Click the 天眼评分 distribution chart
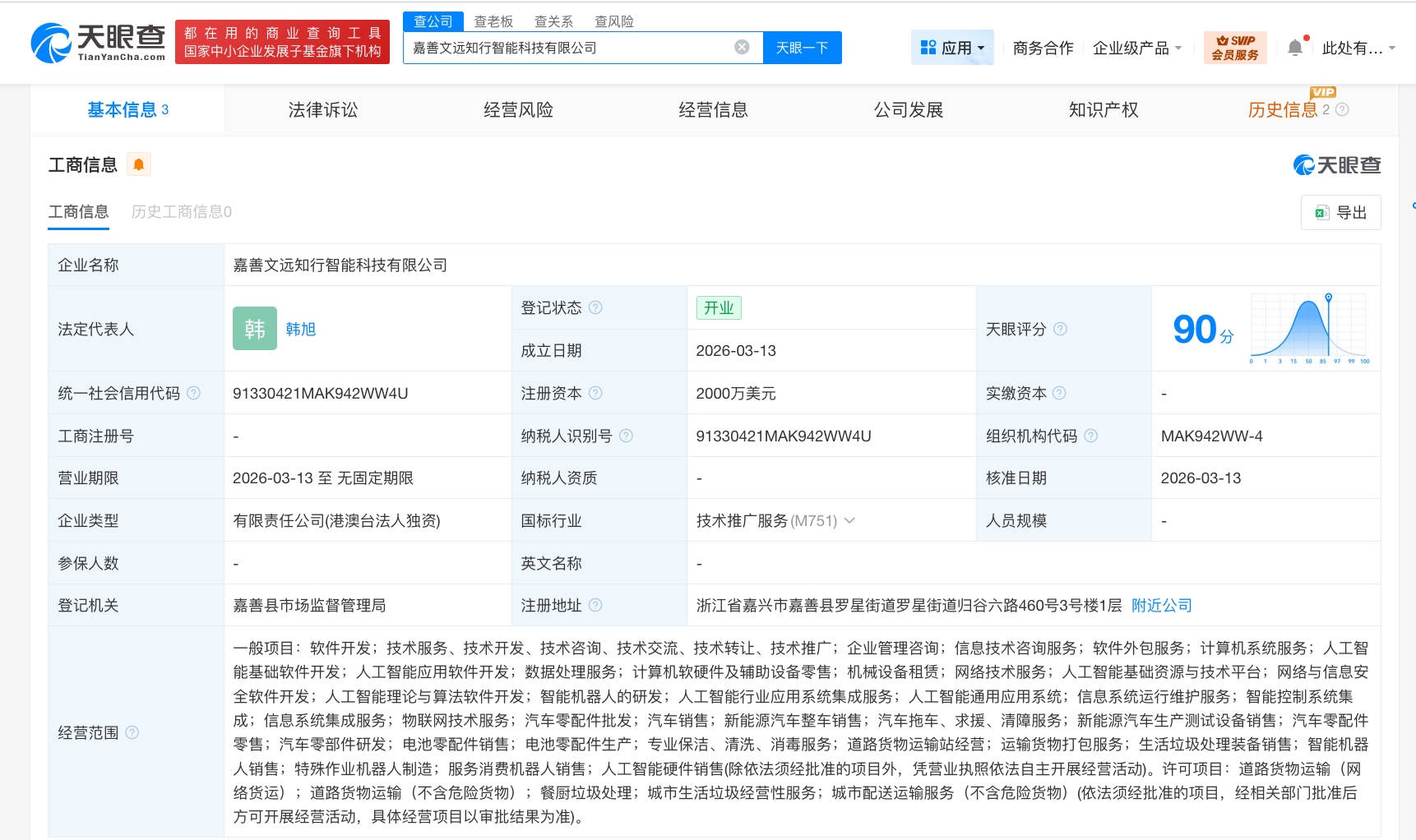This screenshot has width=1416, height=840. click(x=1309, y=329)
